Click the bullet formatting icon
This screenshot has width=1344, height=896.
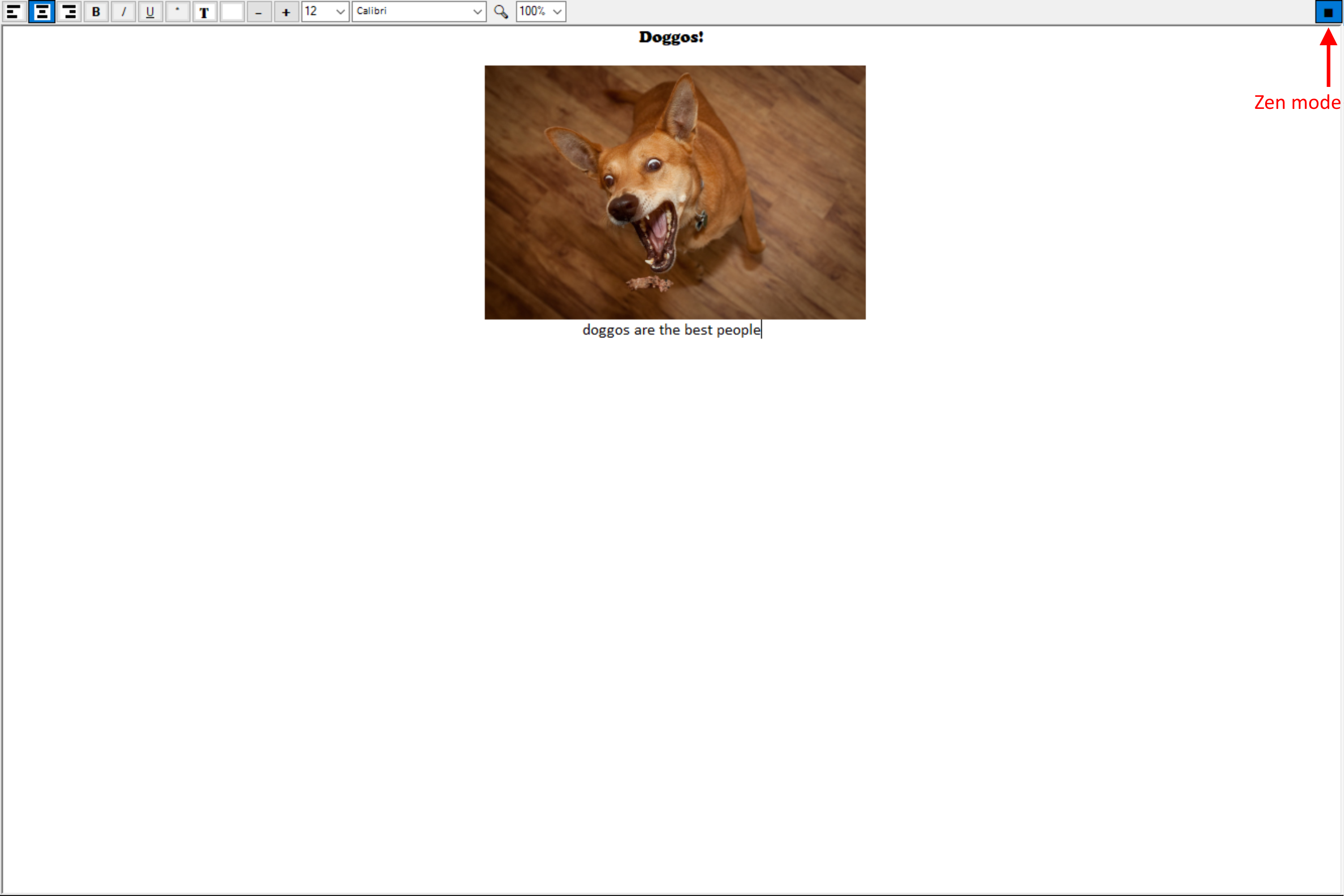pyautogui.click(x=177, y=12)
